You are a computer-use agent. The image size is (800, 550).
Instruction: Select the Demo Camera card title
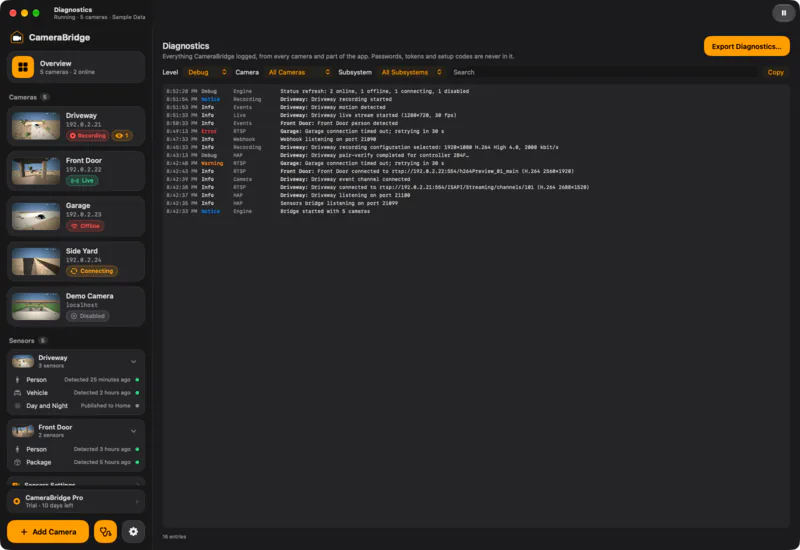click(89, 296)
